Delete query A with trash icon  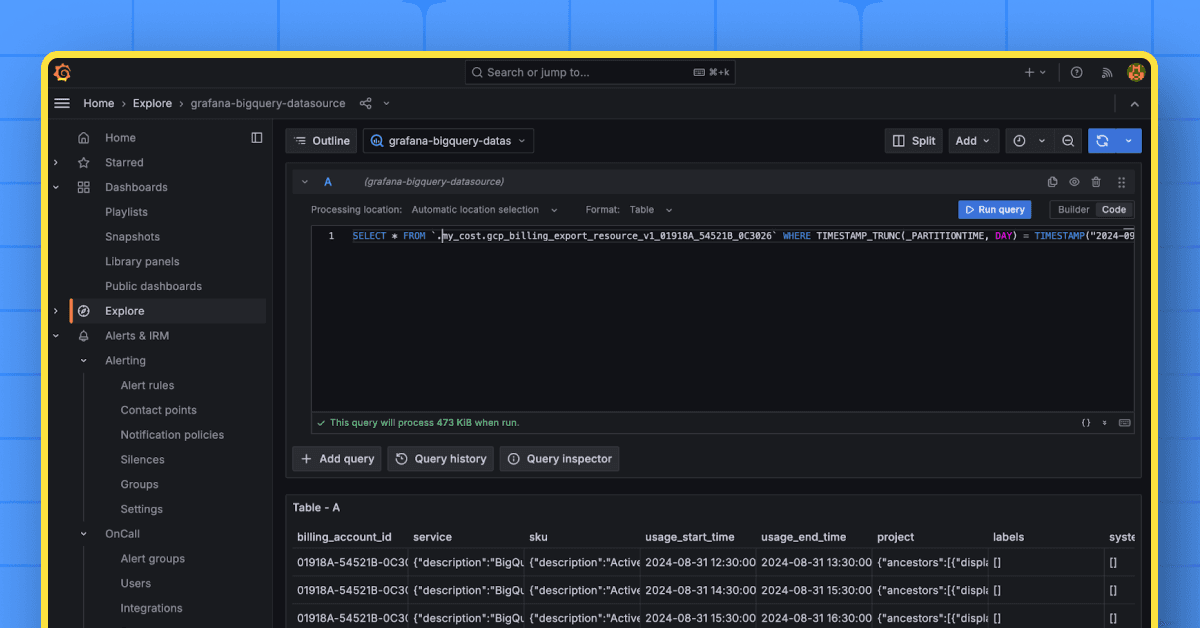[1095, 181]
